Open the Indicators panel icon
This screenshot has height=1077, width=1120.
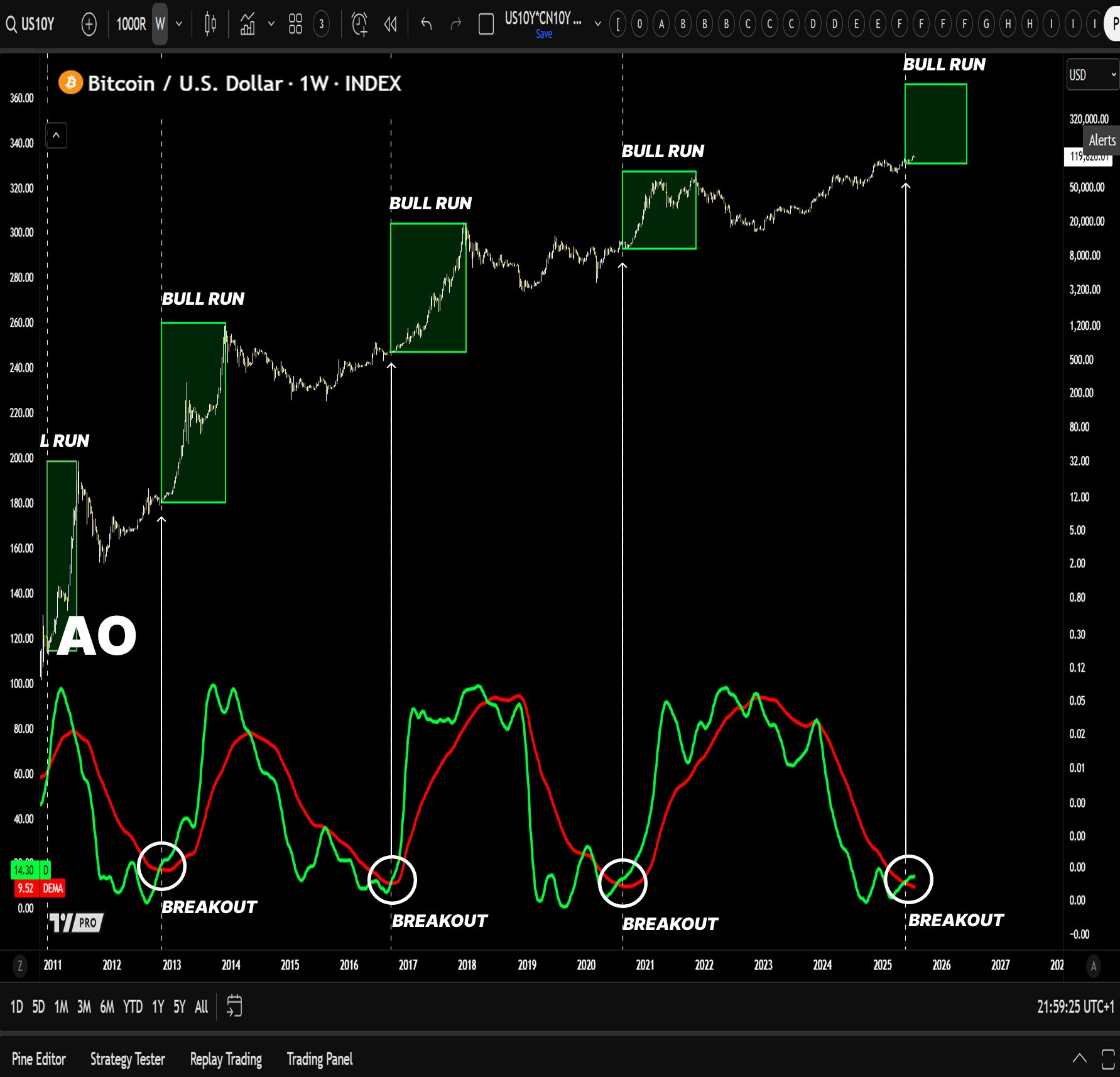pyautogui.click(x=247, y=25)
